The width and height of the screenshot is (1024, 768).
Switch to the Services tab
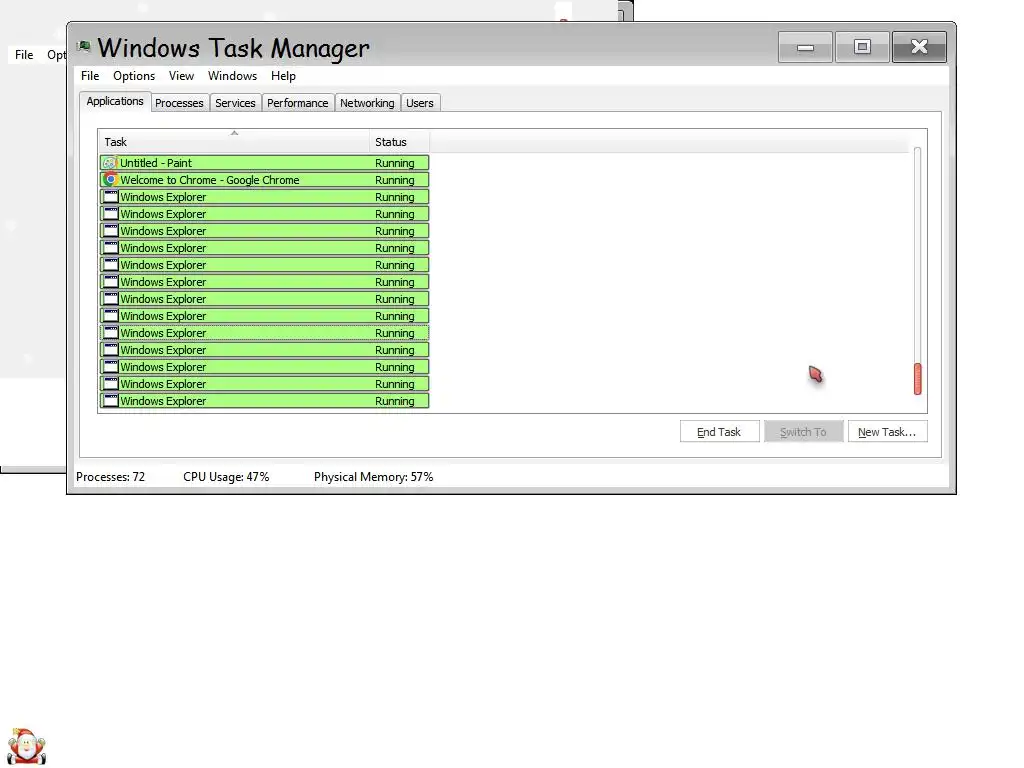(x=235, y=103)
